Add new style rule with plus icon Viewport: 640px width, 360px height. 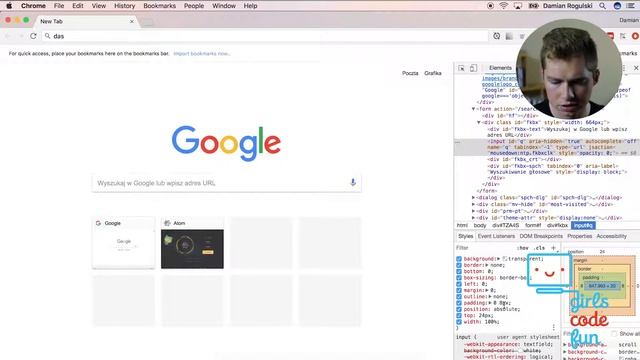553,248
